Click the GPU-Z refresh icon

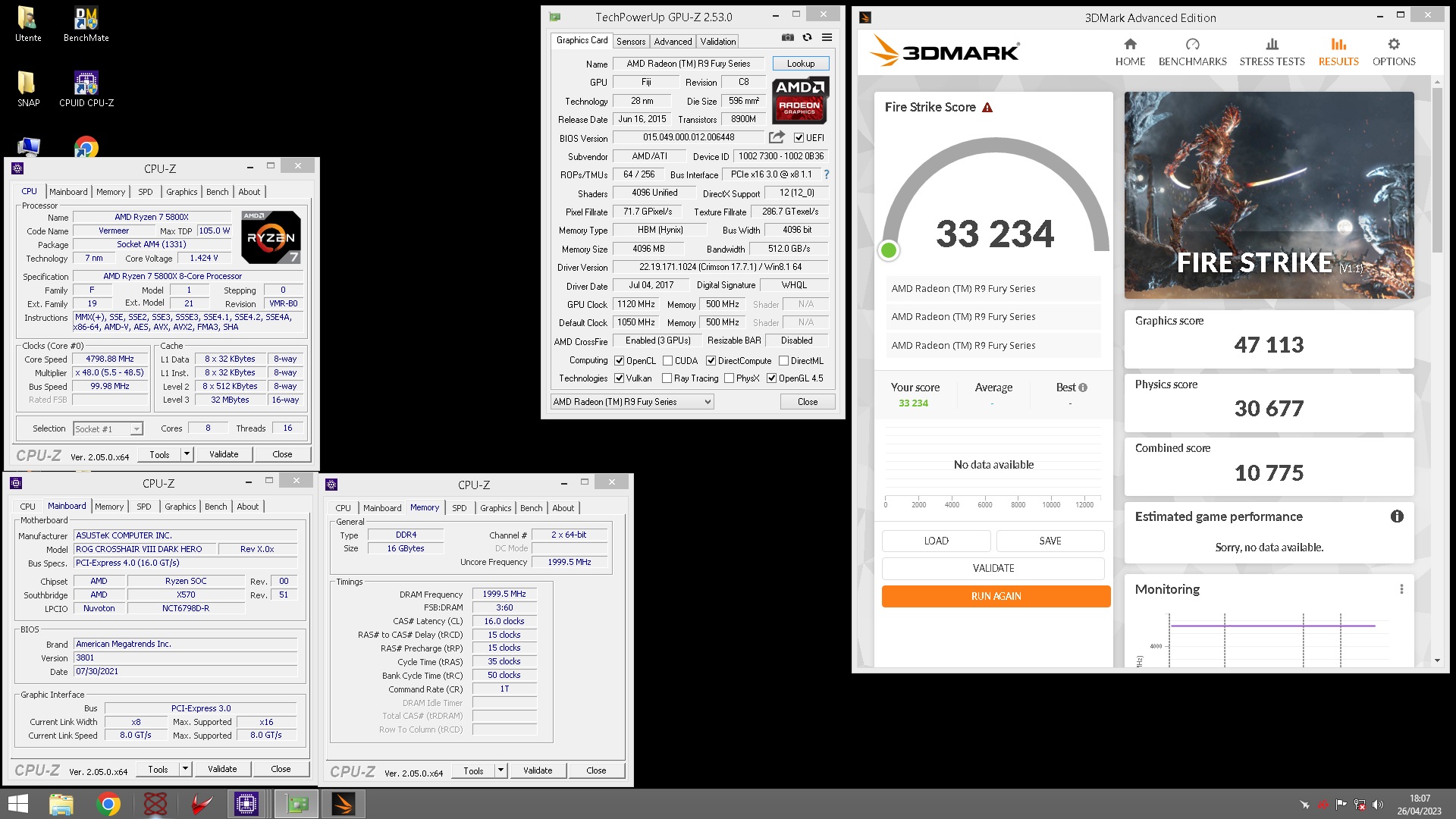pos(808,37)
